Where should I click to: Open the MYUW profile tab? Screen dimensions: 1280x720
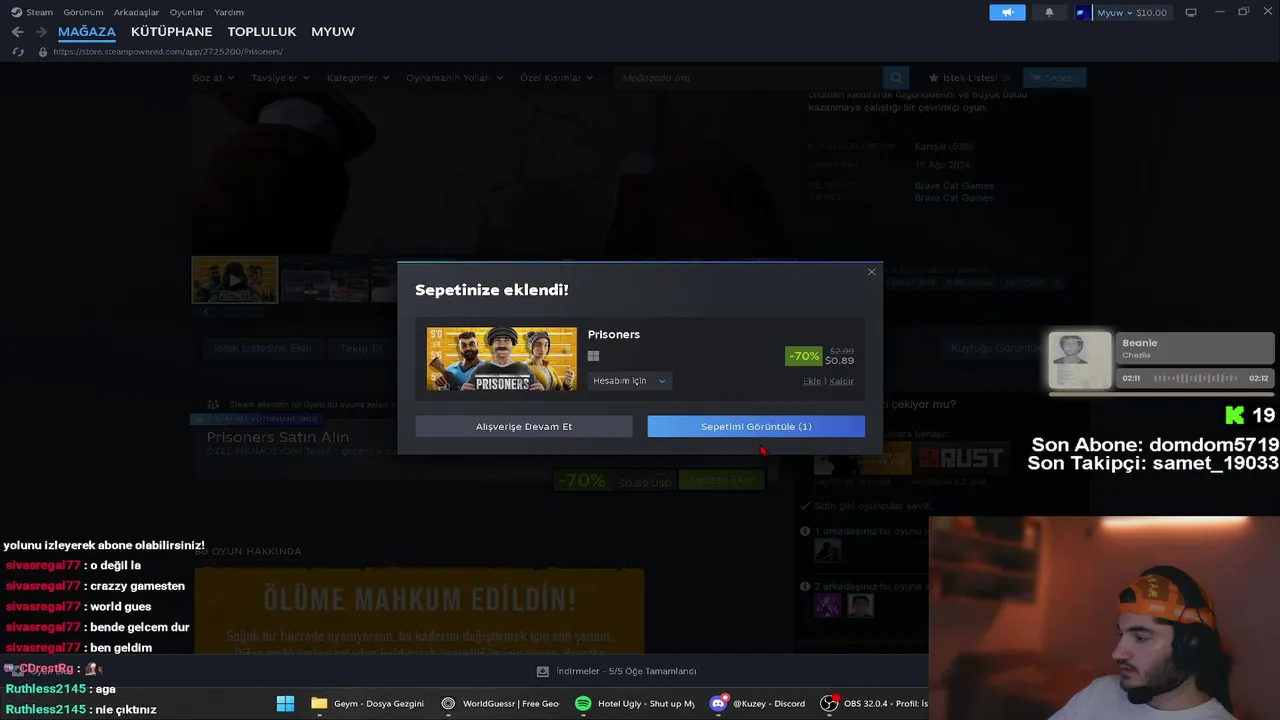[333, 32]
